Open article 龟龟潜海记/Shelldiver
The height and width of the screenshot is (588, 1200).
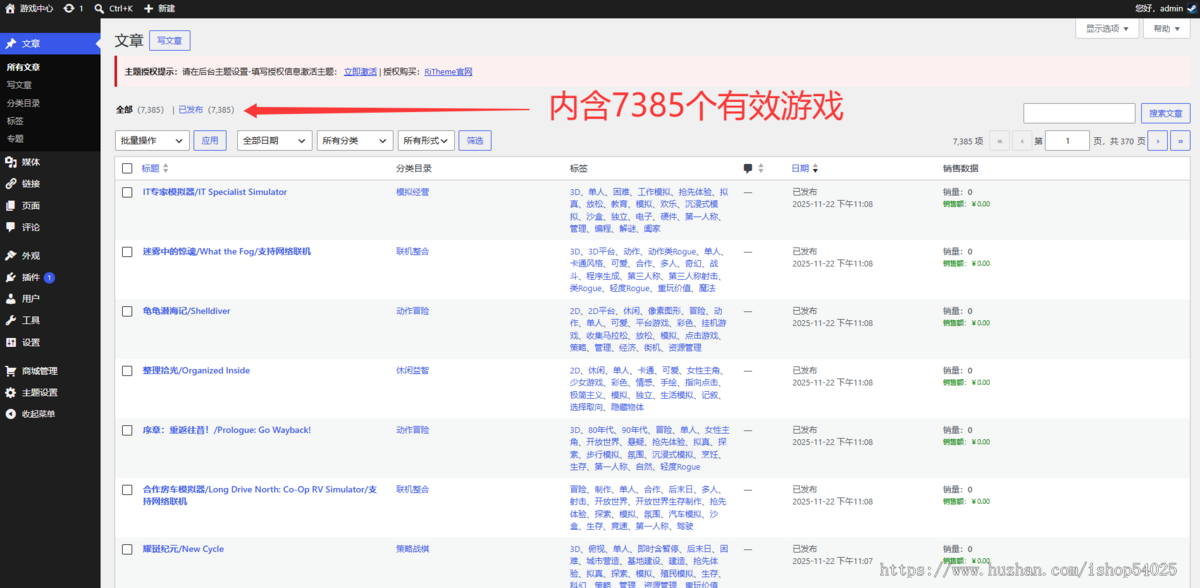pyautogui.click(x=187, y=311)
